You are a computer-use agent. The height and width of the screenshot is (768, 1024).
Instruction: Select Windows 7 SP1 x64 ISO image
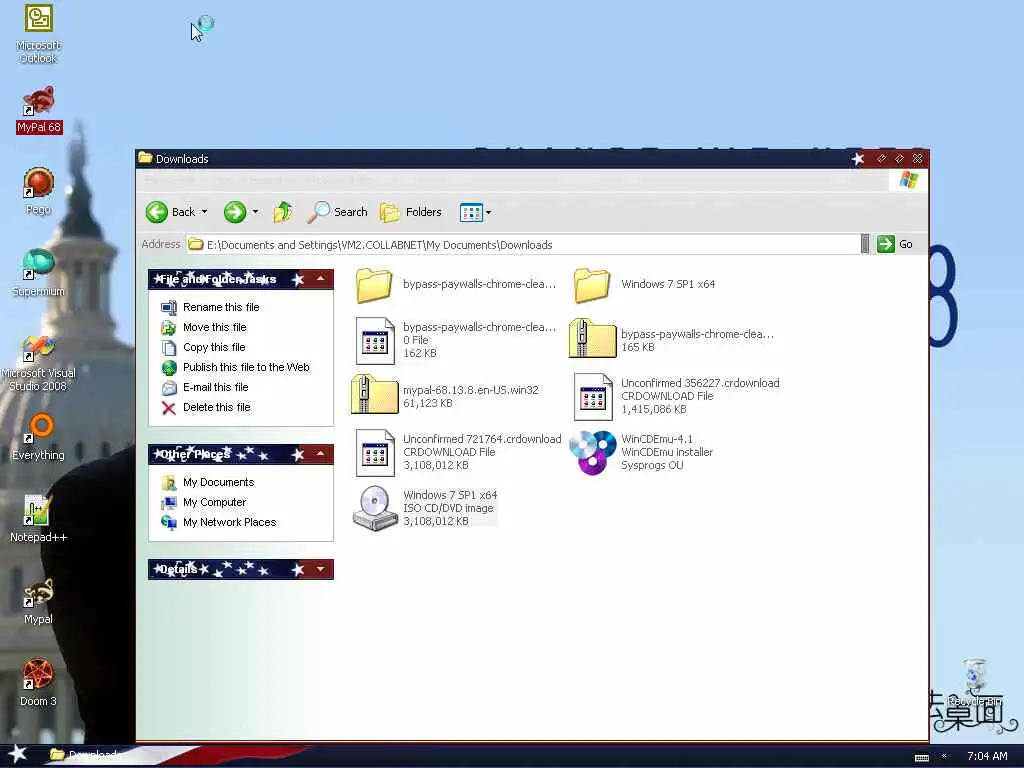[x=424, y=508]
